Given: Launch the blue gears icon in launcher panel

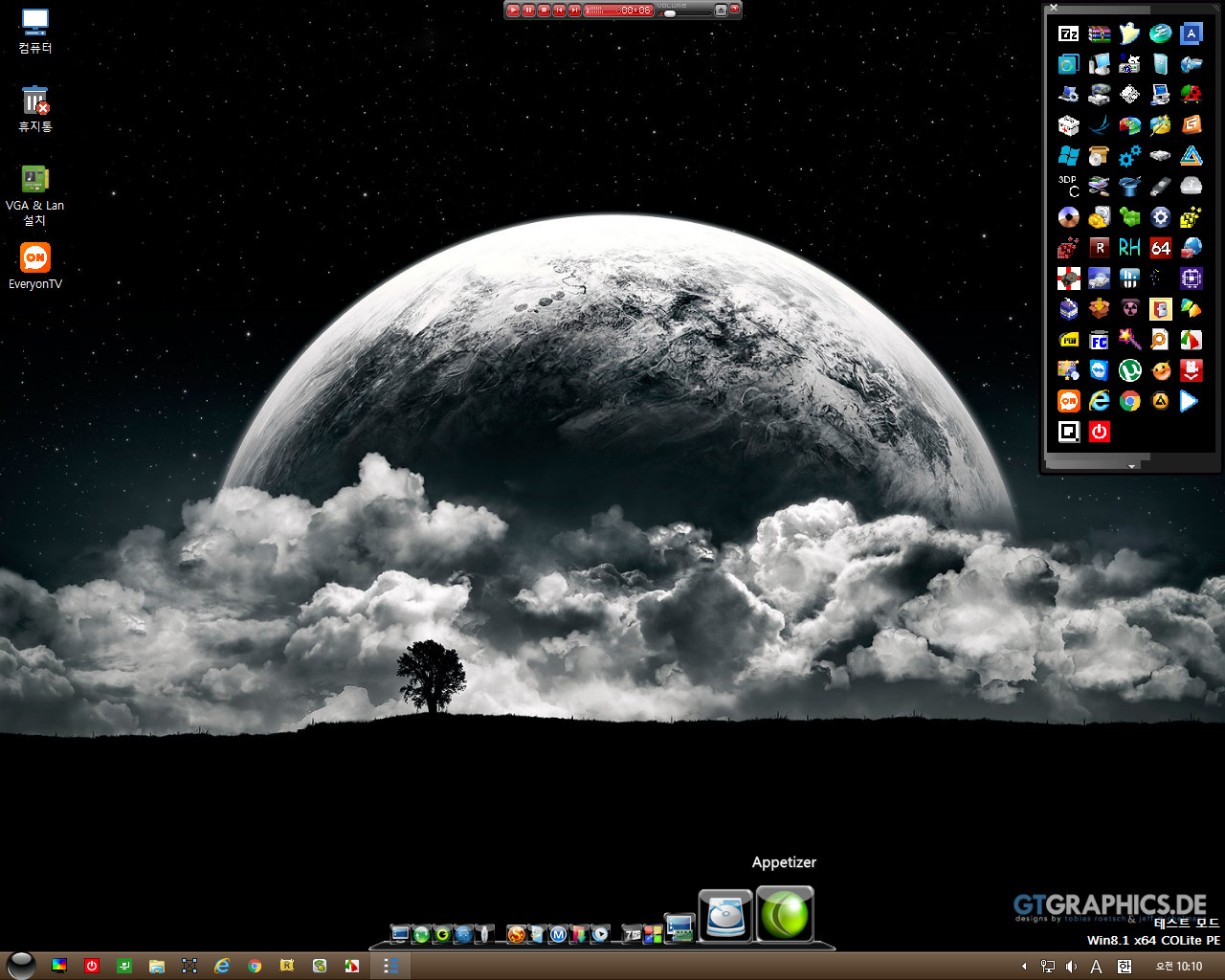Looking at the screenshot, I should point(1130,156).
